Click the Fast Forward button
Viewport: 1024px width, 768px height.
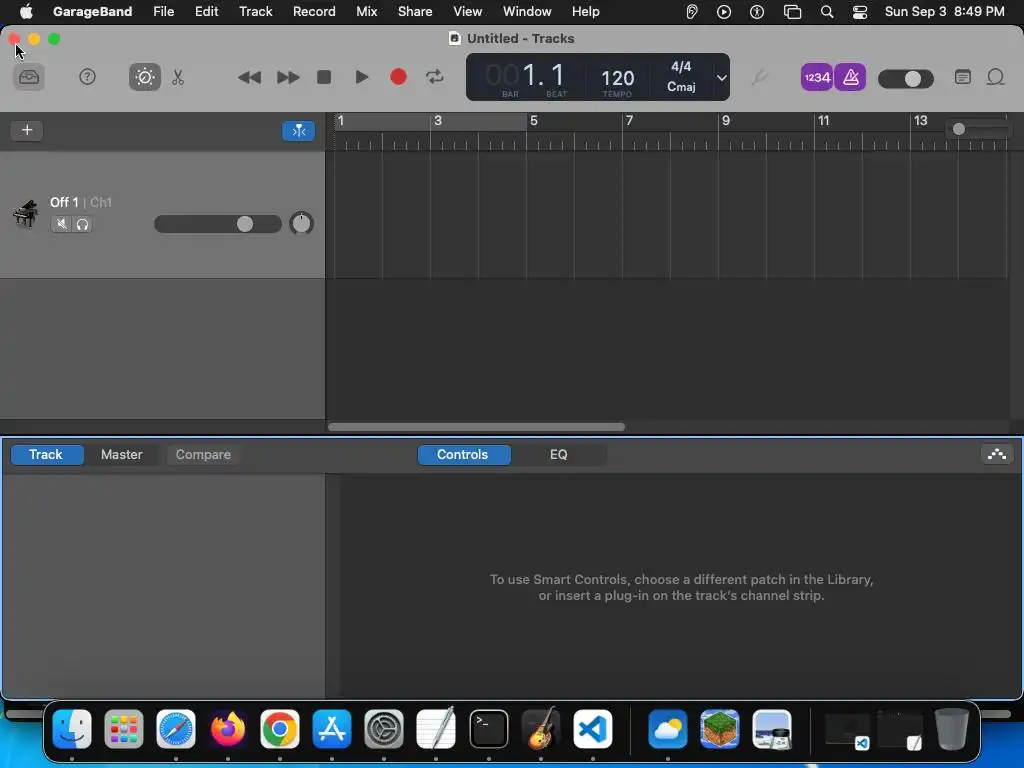coord(288,78)
